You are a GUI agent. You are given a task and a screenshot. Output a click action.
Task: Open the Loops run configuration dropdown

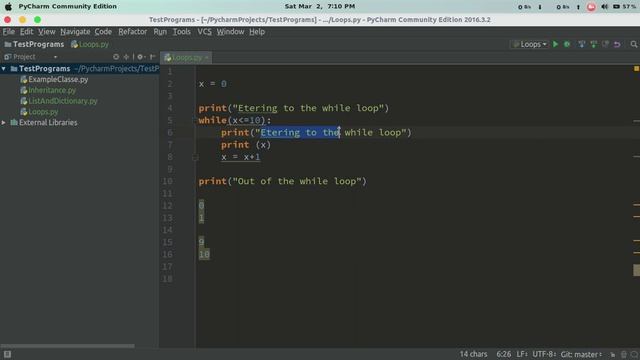click(529, 44)
